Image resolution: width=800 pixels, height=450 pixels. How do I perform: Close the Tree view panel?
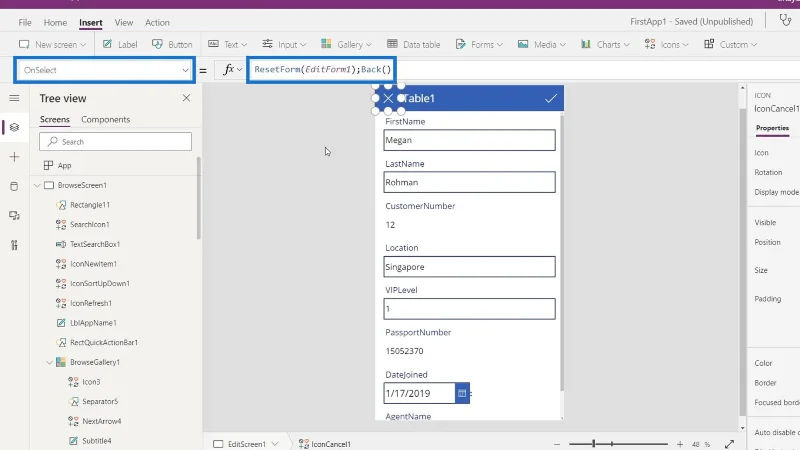186,98
